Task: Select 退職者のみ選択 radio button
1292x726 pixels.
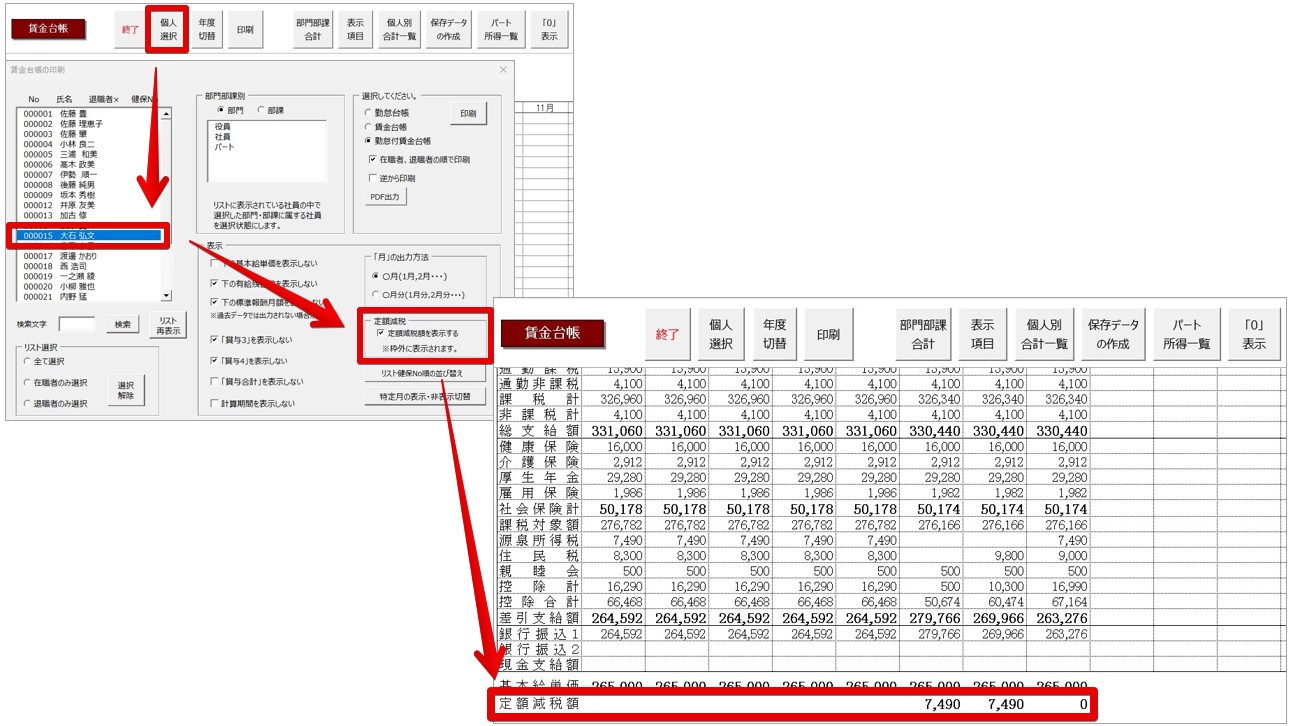Action: point(28,404)
